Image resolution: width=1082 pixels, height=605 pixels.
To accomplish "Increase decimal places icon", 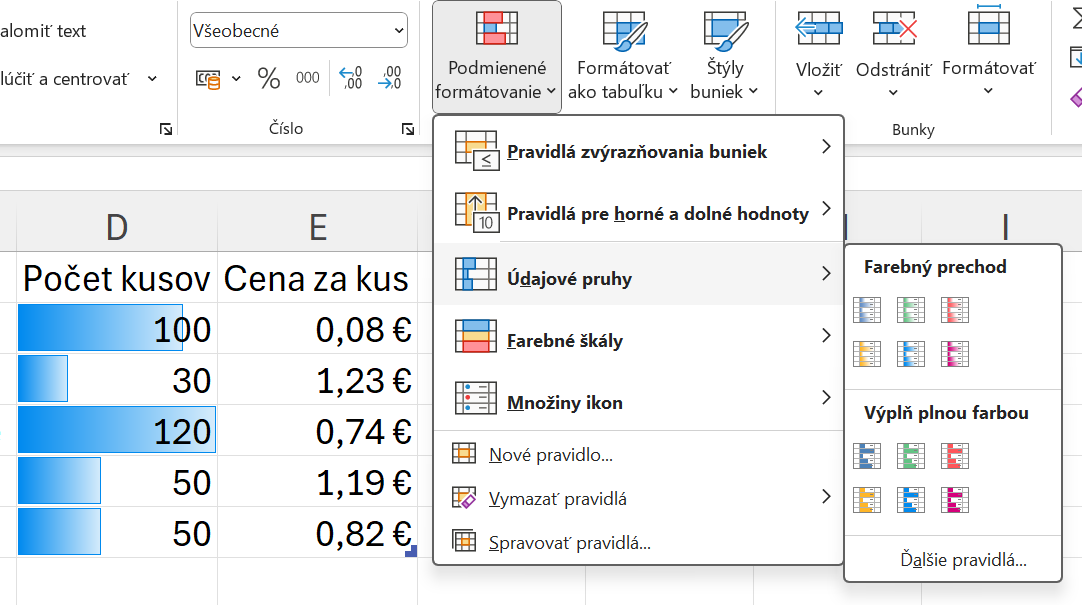I will coord(351,78).
